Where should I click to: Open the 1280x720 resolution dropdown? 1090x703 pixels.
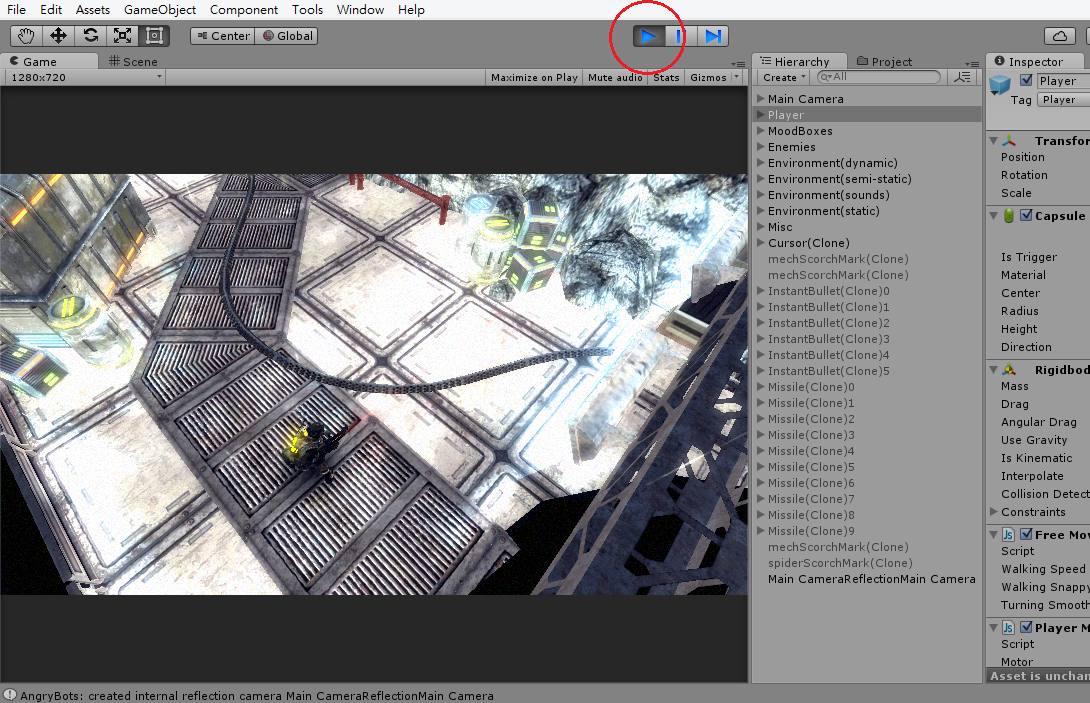pyautogui.click(x=86, y=78)
